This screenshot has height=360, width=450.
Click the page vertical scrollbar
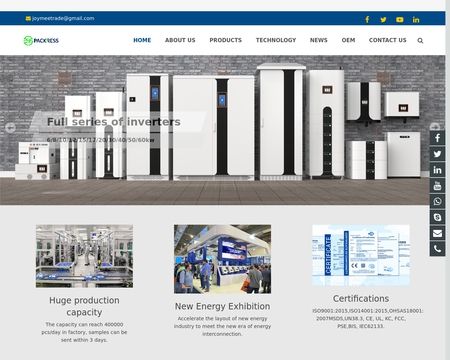tap(448, 180)
